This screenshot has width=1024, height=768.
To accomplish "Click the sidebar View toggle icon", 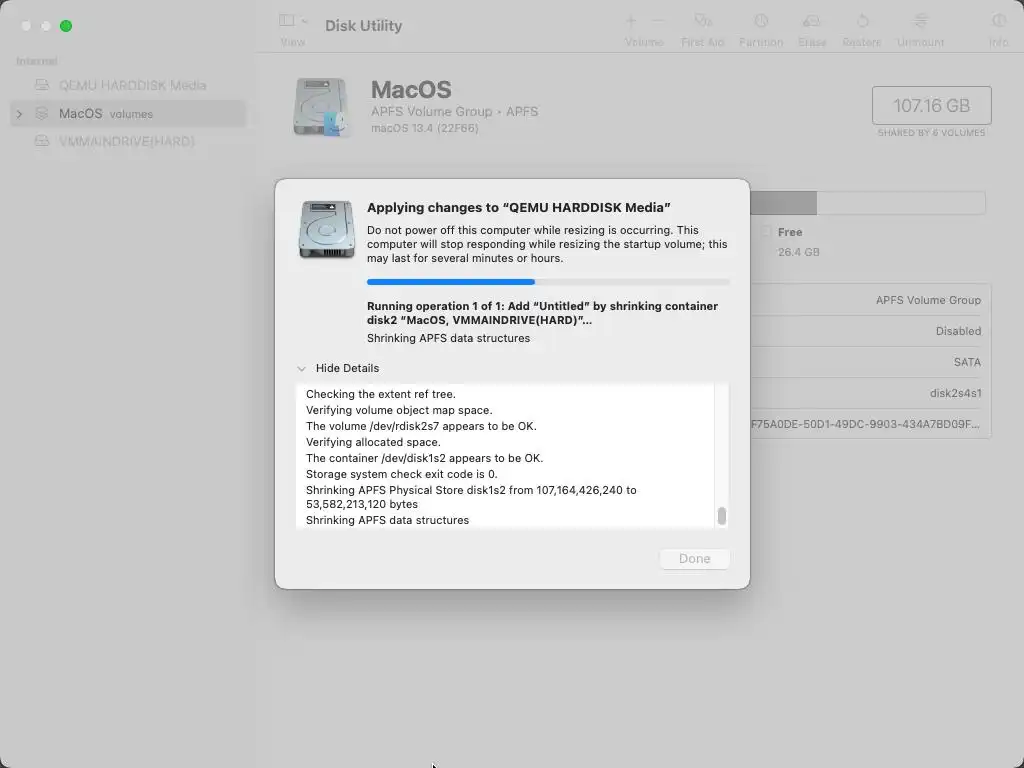I will coord(287,20).
